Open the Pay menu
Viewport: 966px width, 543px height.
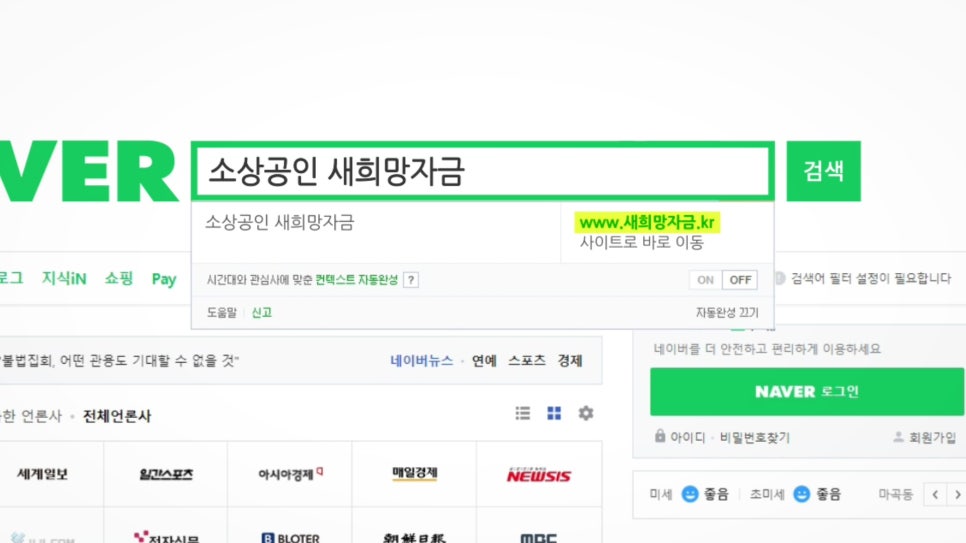coord(164,279)
